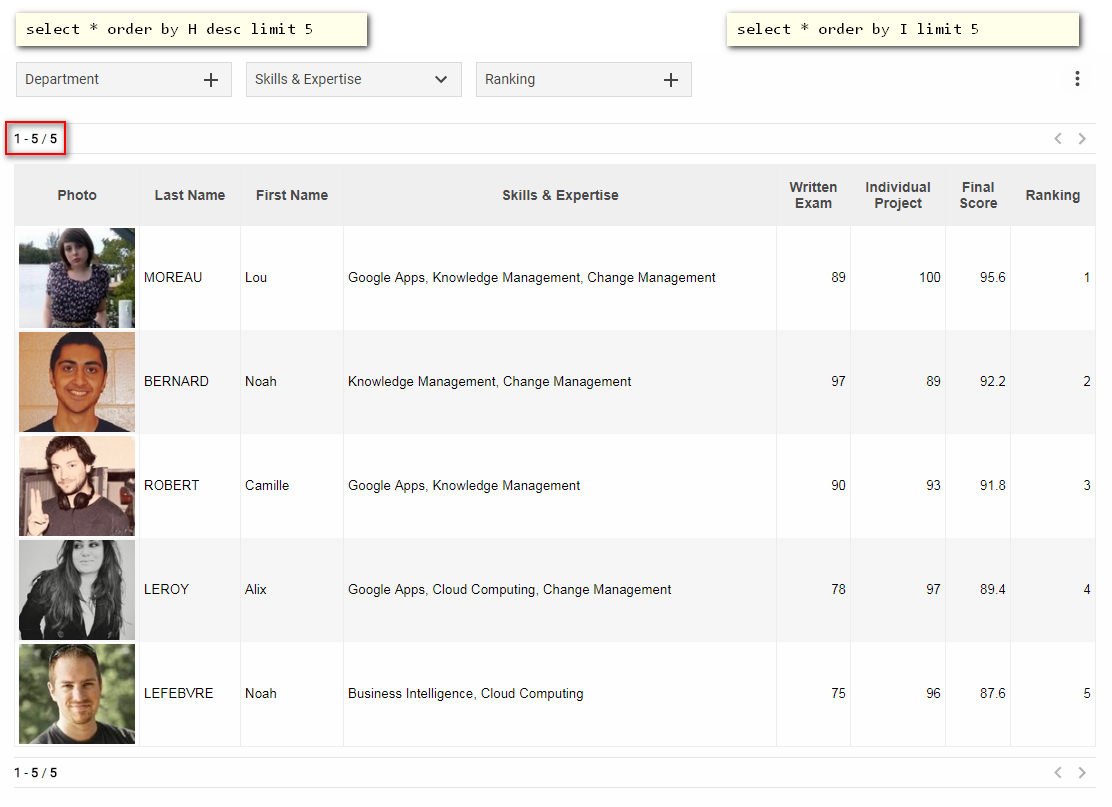Select Camille ROBERT's photo
The image size is (1112, 807).
[77, 486]
